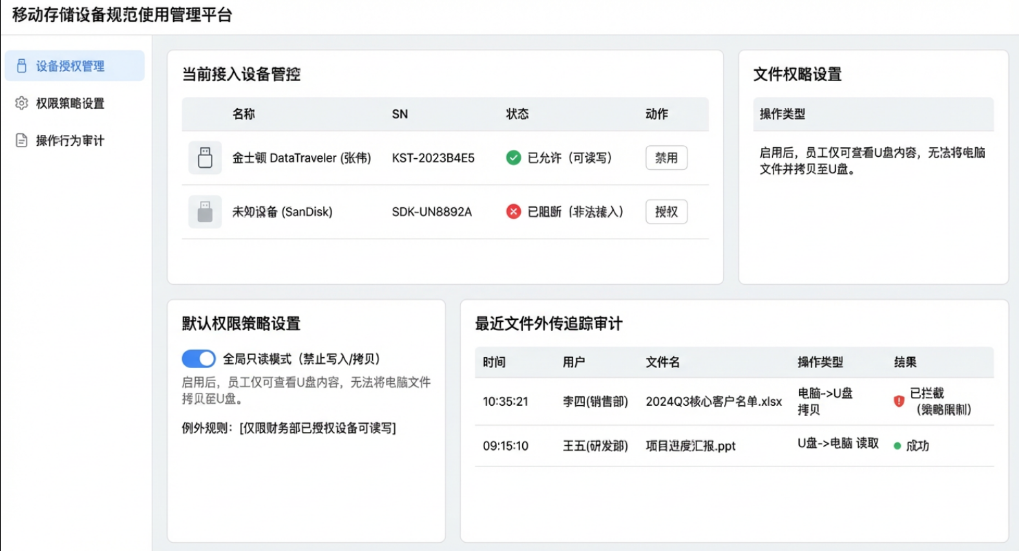Click result text 成功
1019x551 pixels.
[918, 446]
